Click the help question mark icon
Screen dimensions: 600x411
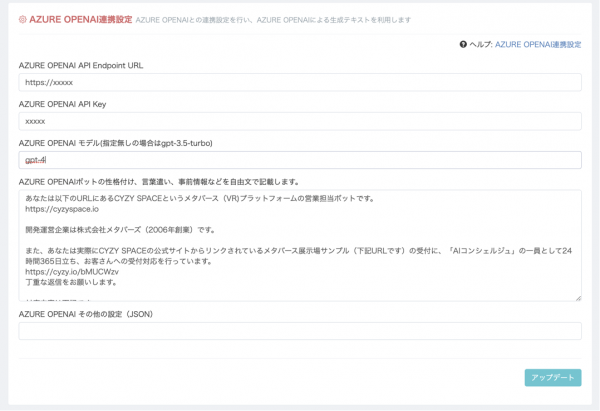(x=463, y=44)
